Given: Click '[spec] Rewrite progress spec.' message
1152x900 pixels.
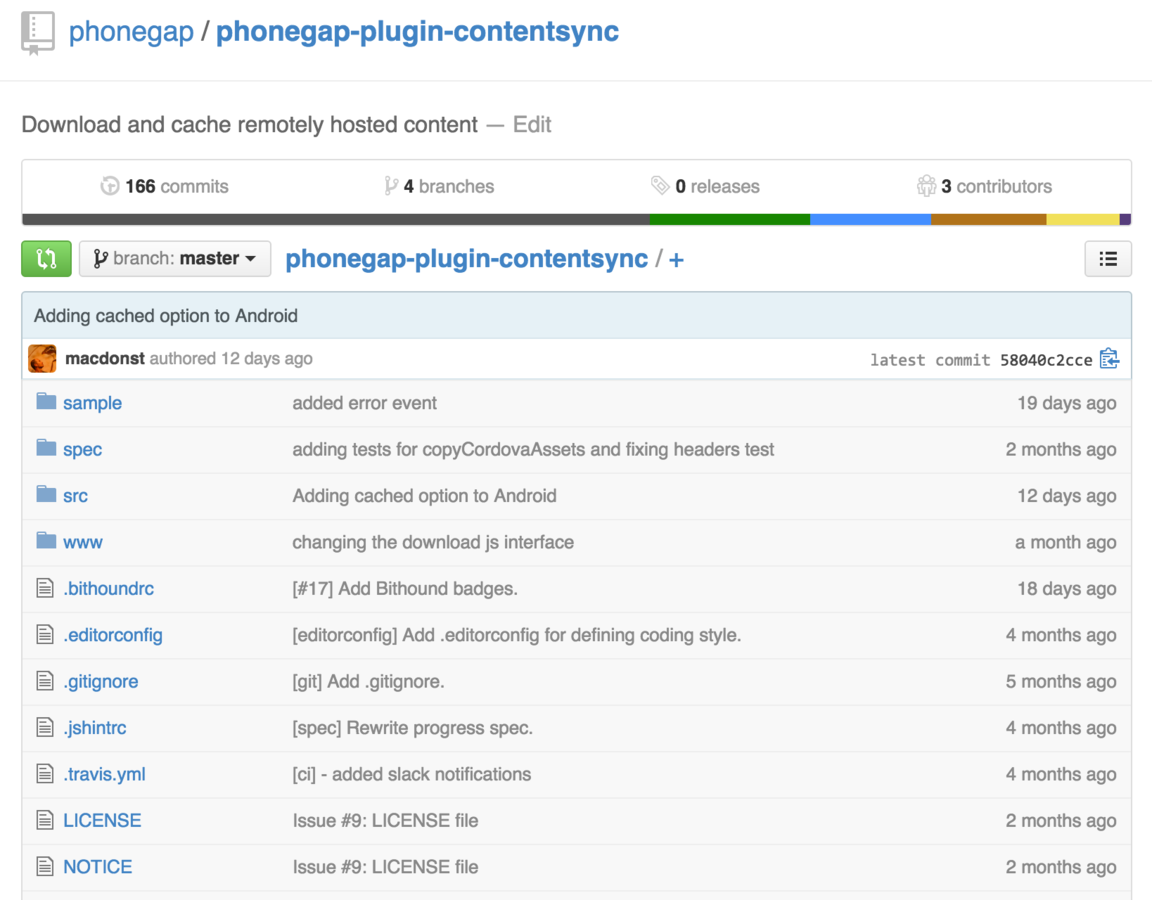Looking at the screenshot, I should pos(413,727).
